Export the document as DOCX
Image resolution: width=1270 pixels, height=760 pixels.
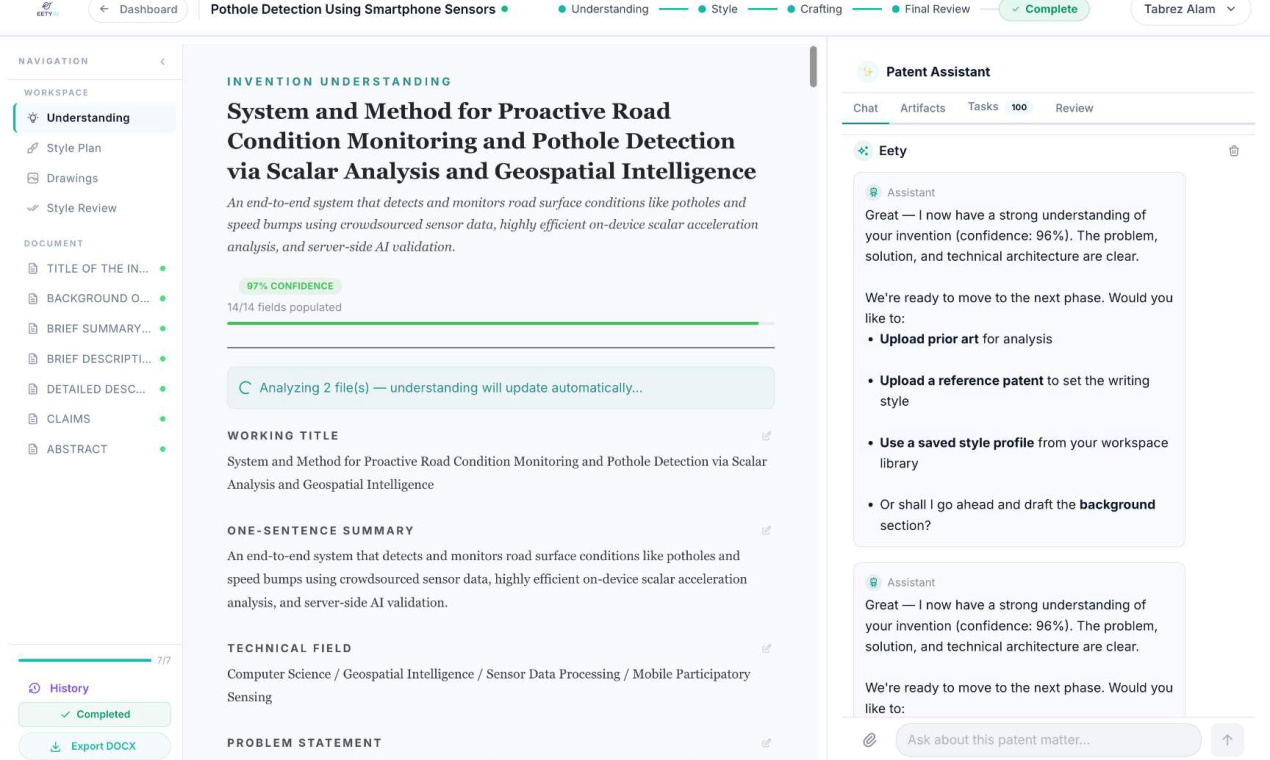94,746
